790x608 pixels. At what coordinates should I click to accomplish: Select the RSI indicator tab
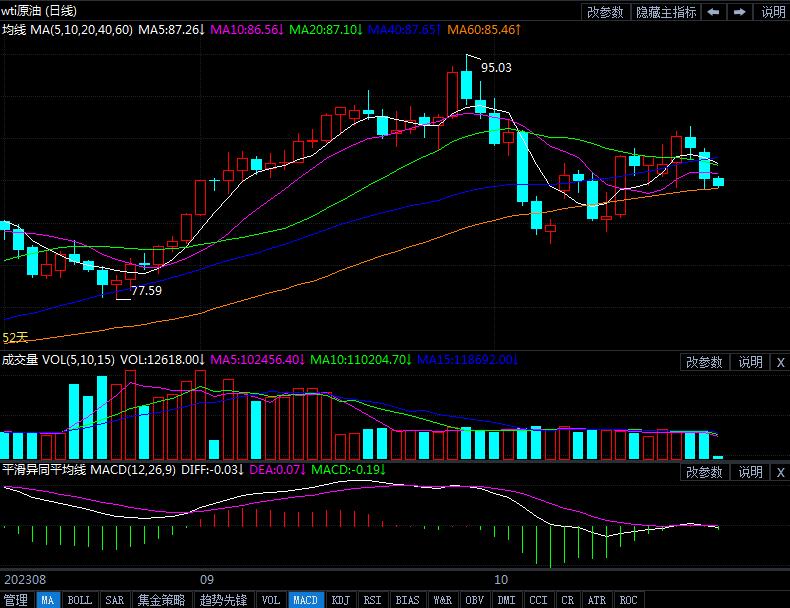pos(372,600)
